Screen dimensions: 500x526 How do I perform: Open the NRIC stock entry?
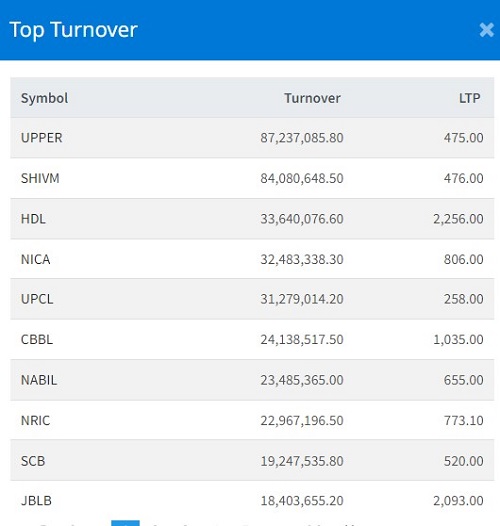35,420
